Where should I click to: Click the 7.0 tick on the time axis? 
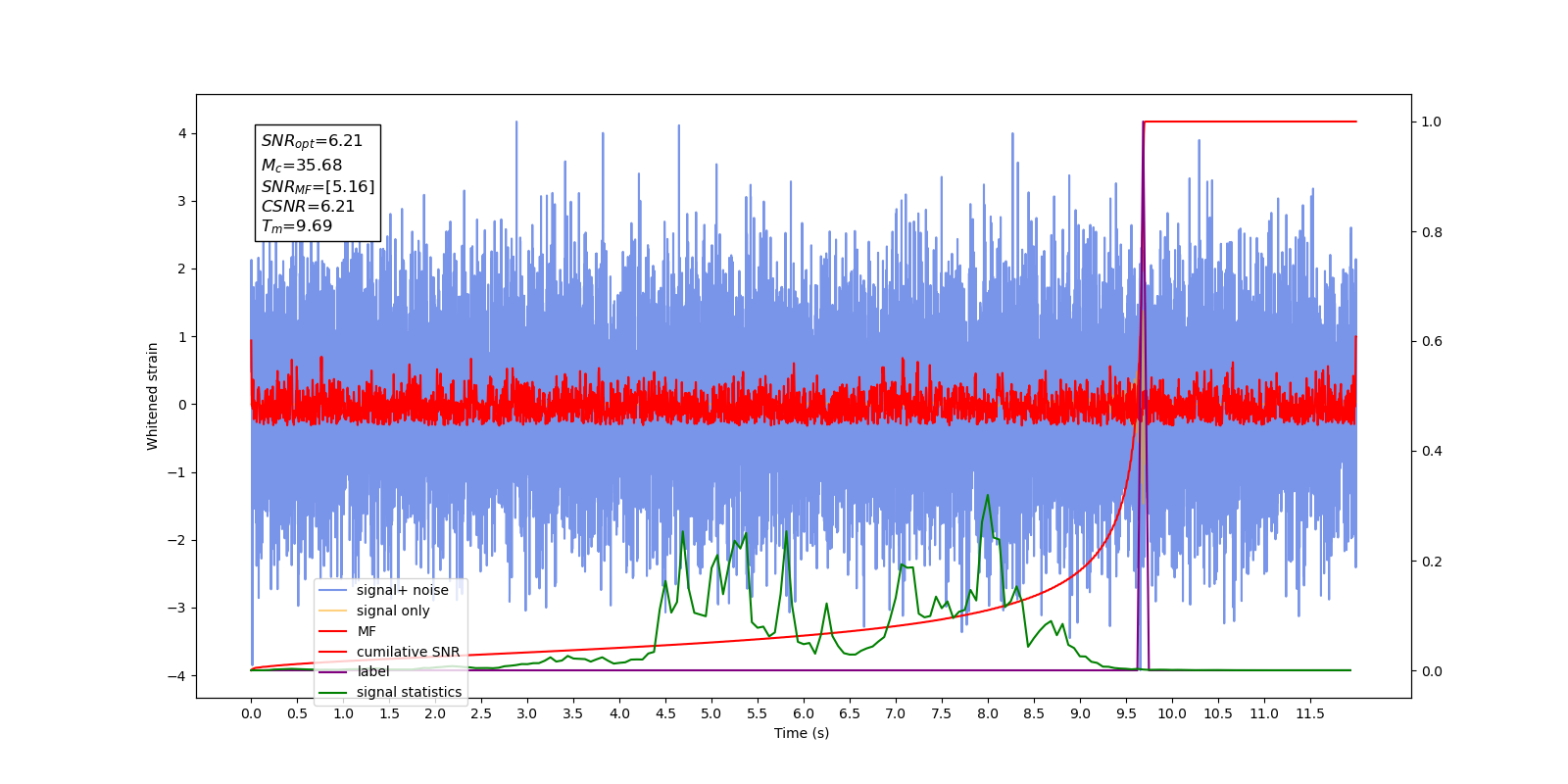[x=896, y=713]
